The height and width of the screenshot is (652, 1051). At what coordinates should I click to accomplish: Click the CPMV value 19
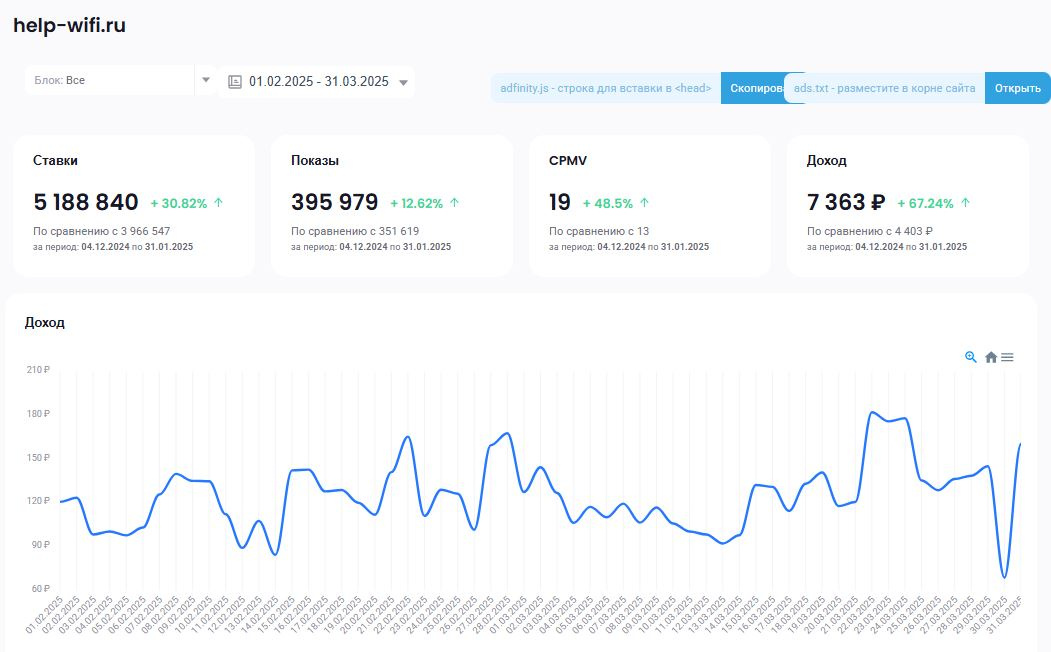560,202
